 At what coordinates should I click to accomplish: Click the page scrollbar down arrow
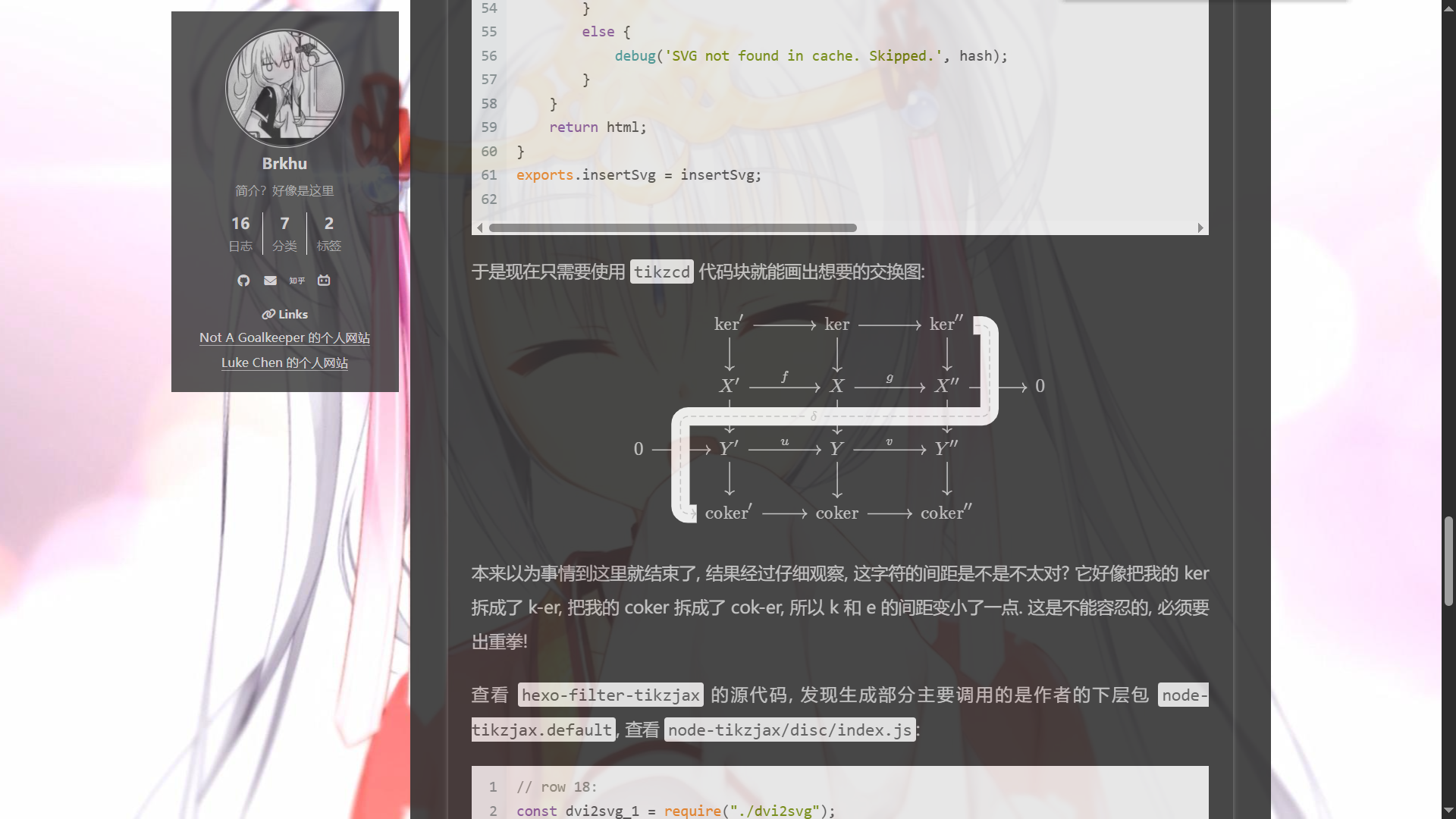coord(1448,811)
